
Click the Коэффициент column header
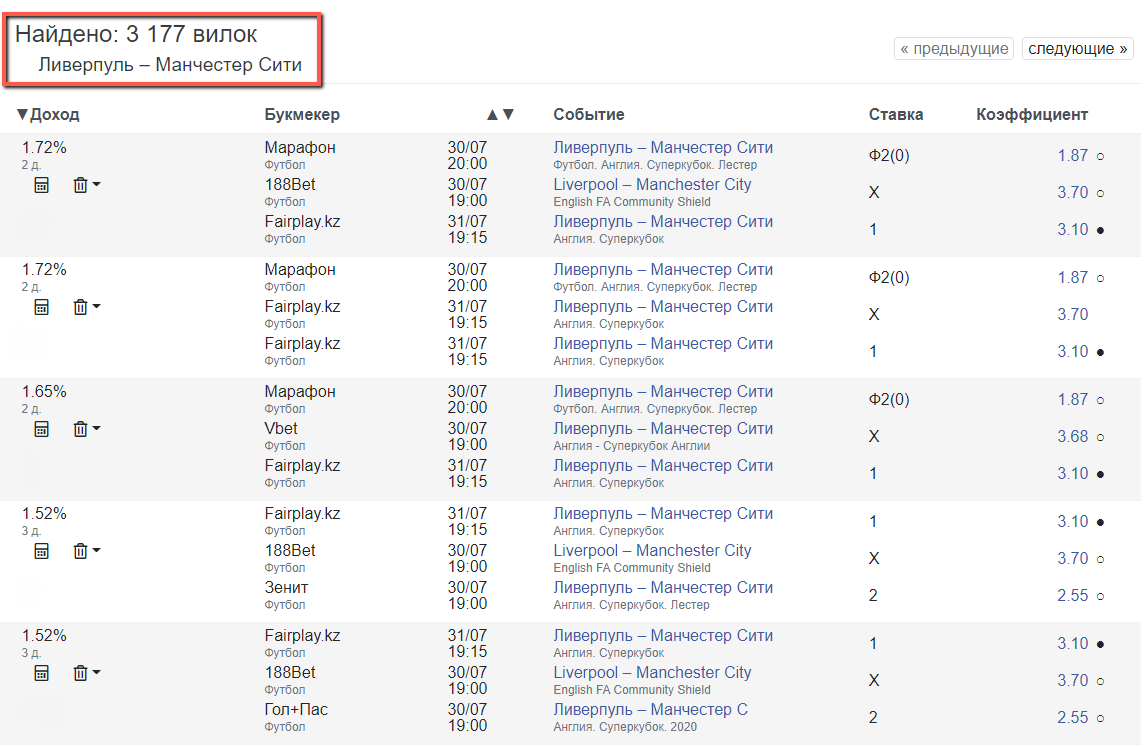pos(1032,115)
